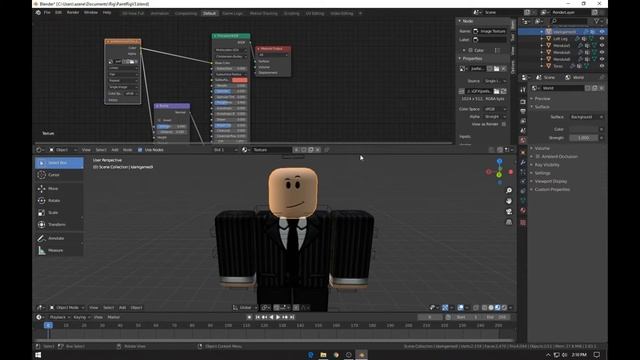
Task: Open the Tool properties tab icon
Action: tap(523, 90)
